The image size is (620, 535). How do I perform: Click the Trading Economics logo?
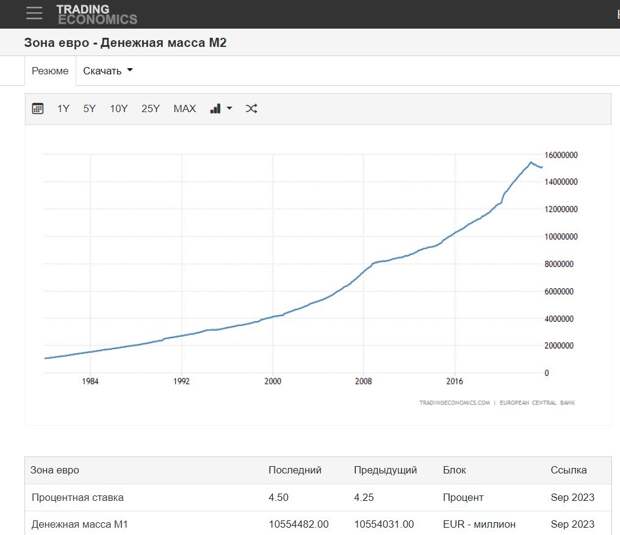96,13
